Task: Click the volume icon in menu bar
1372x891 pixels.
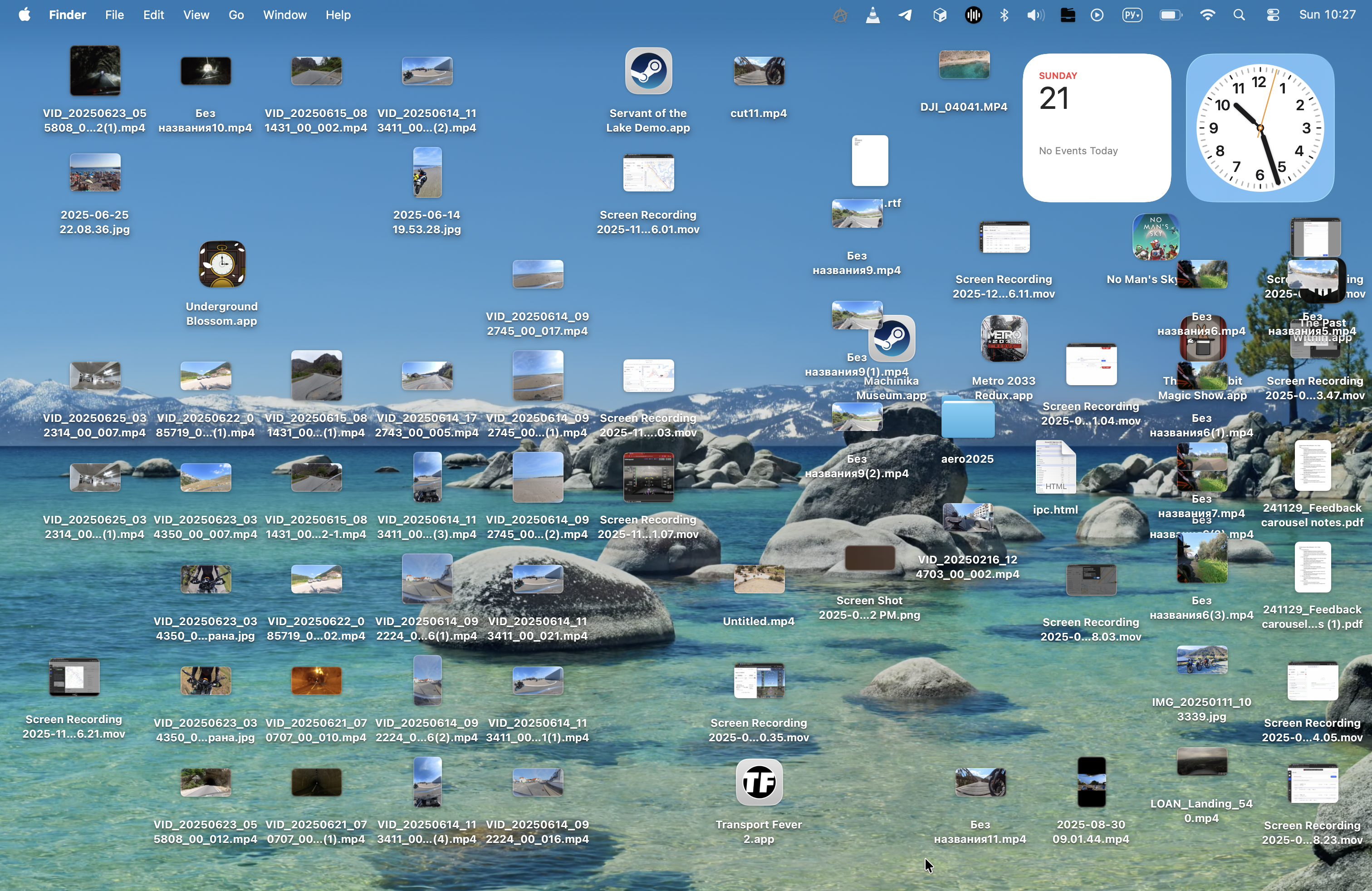Action: (1035, 15)
